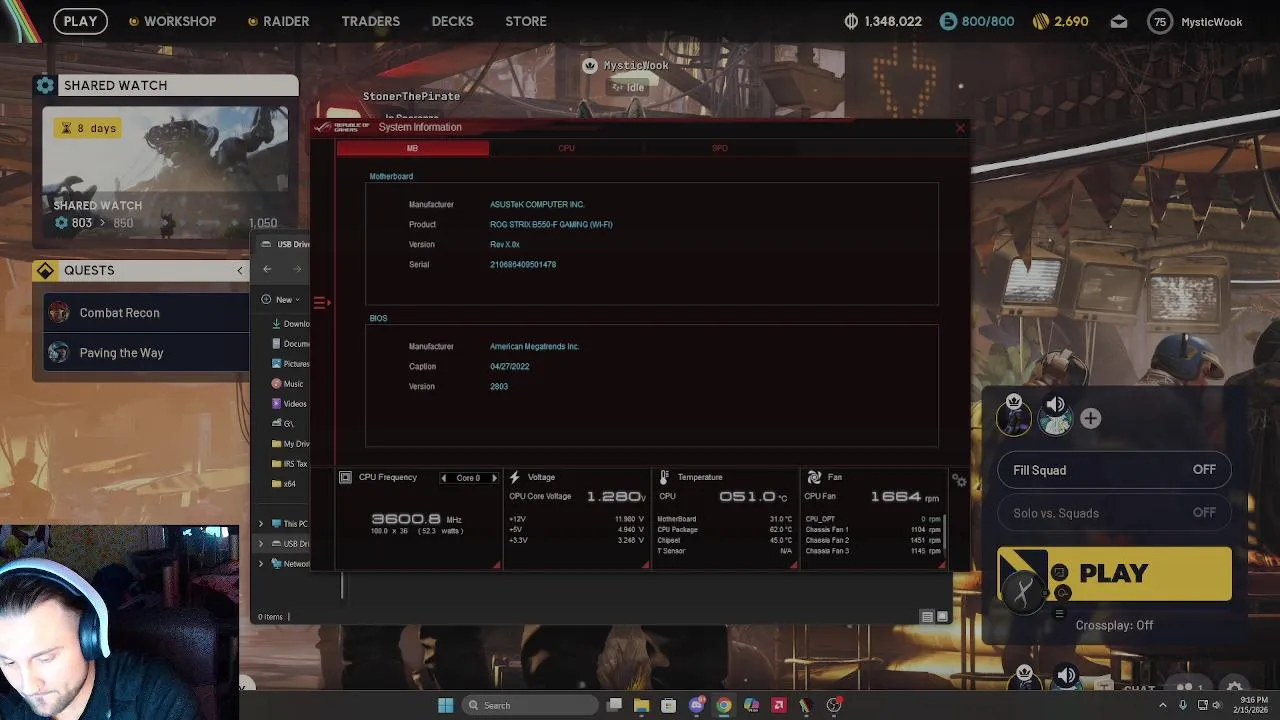Click the Fan icon in monitoring bar
Image resolution: width=1280 pixels, height=720 pixels.
814,477
